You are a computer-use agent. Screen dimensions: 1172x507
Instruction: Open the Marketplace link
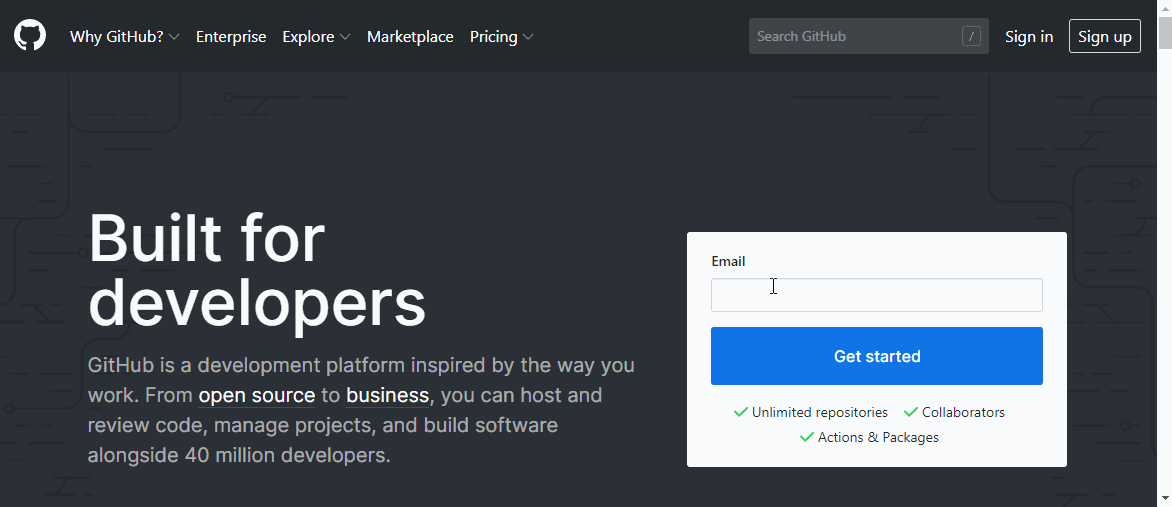[410, 37]
